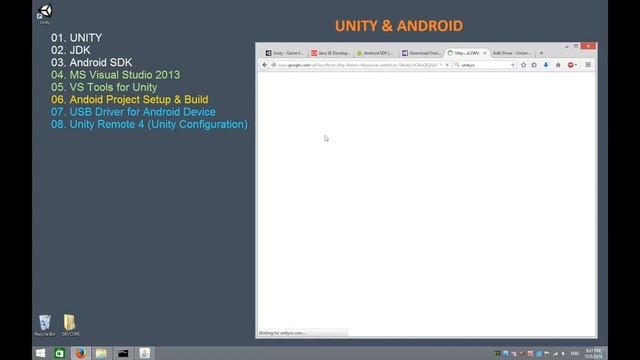Bookmark this page with star icon
Screen dimensions: 640x360
pyautogui.click(x=523, y=65)
